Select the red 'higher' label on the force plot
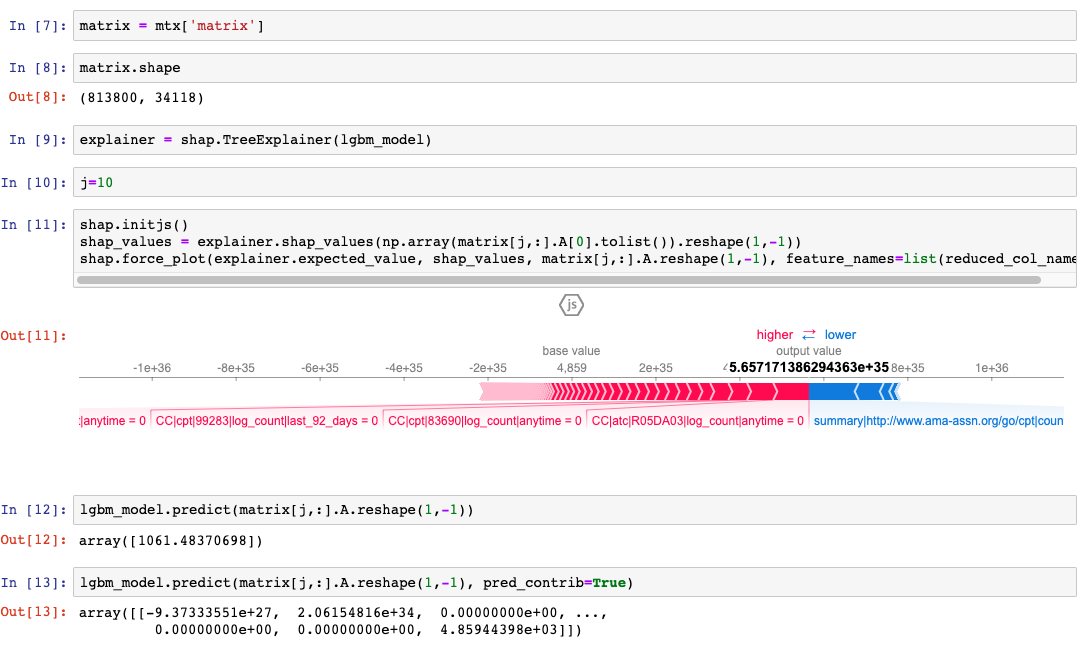Viewport: 1092px width, 651px height. point(775,335)
